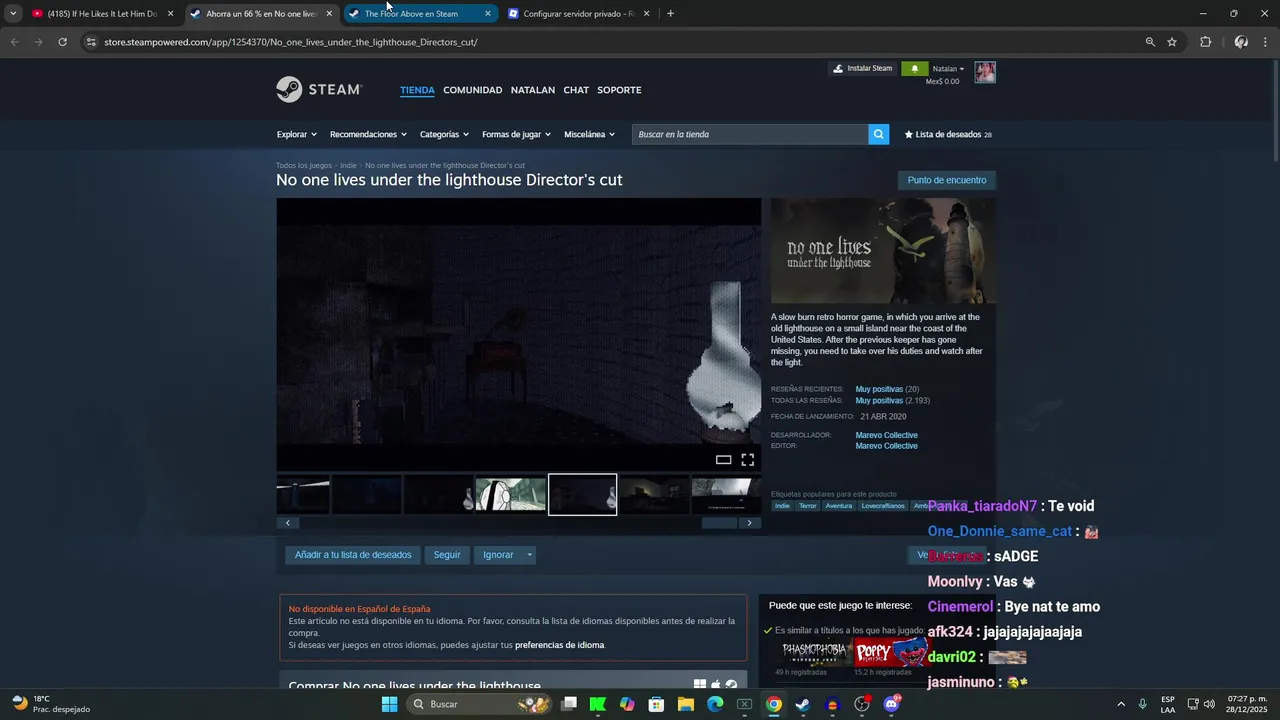Open Steam from the taskbar
This screenshot has width=1280, height=720.
[x=802, y=704]
